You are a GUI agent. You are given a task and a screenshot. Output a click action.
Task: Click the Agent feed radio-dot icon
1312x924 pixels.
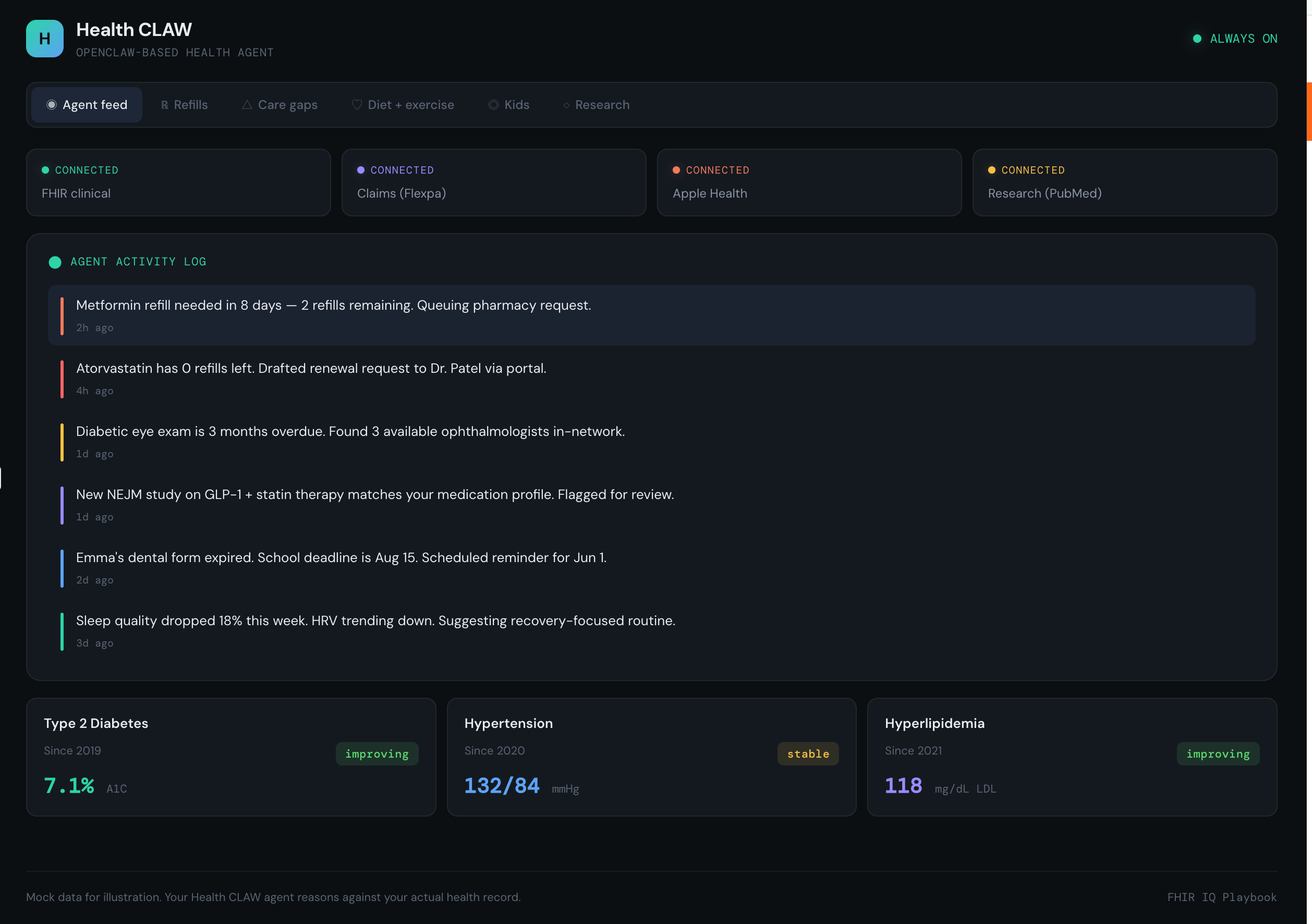[x=52, y=105]
